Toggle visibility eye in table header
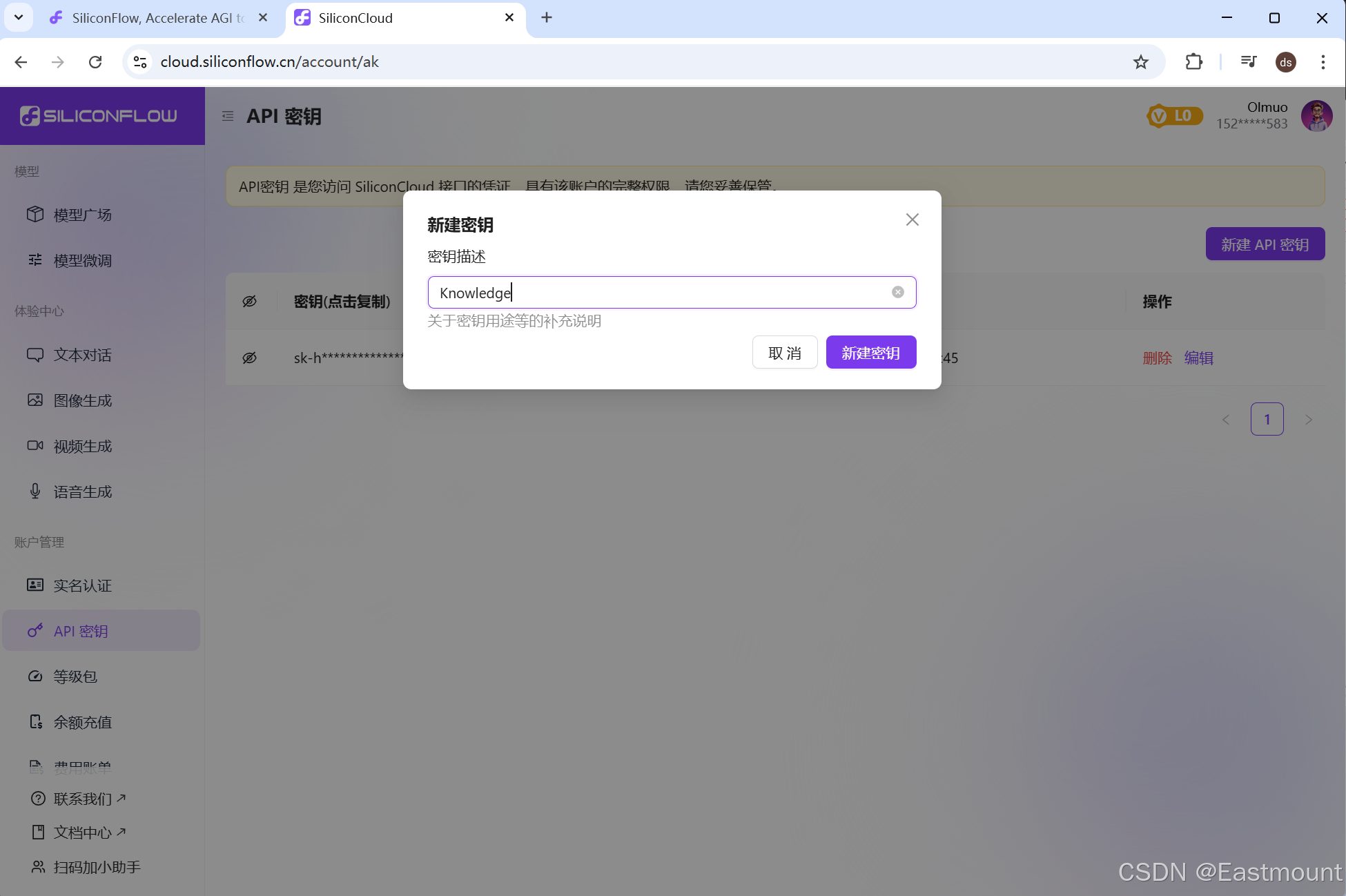The width and height of the screenshot is (1346, 896). (249, 301)
